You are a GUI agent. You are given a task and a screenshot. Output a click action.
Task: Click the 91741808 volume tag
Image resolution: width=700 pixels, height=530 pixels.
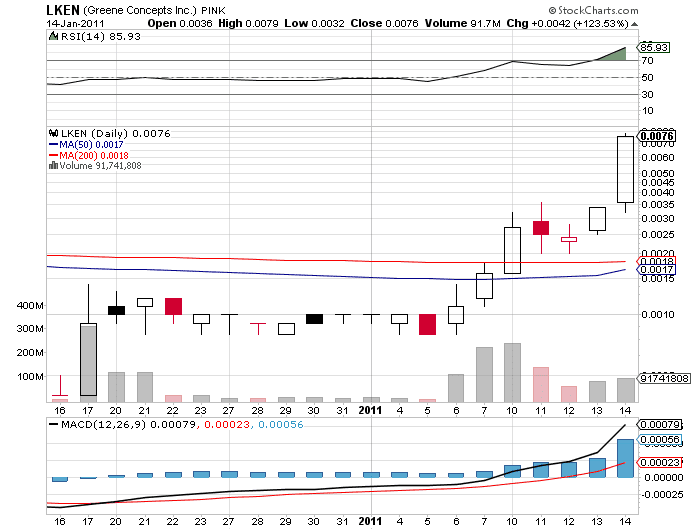pos(665,379)
